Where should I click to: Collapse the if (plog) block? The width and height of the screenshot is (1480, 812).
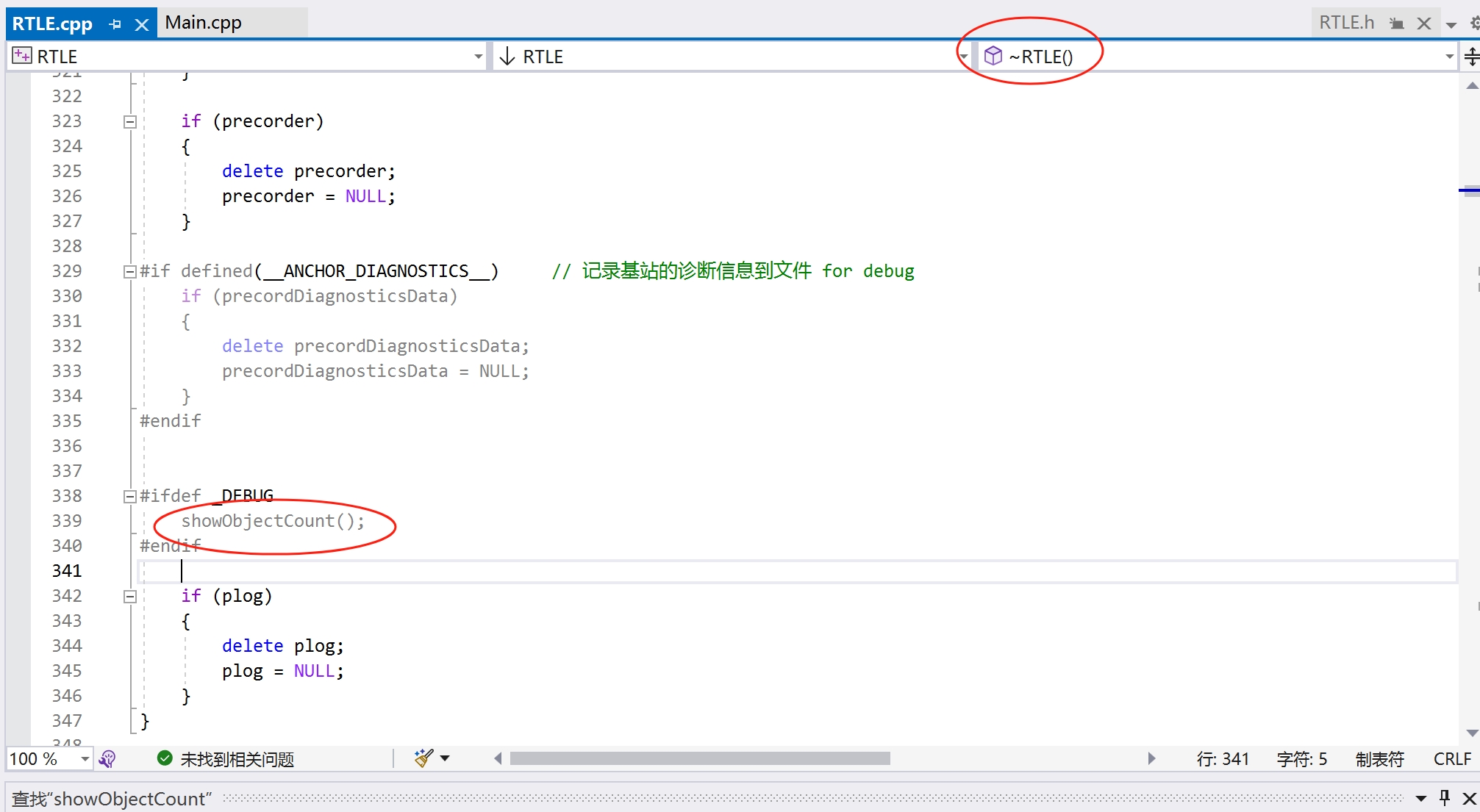[130, 597]
